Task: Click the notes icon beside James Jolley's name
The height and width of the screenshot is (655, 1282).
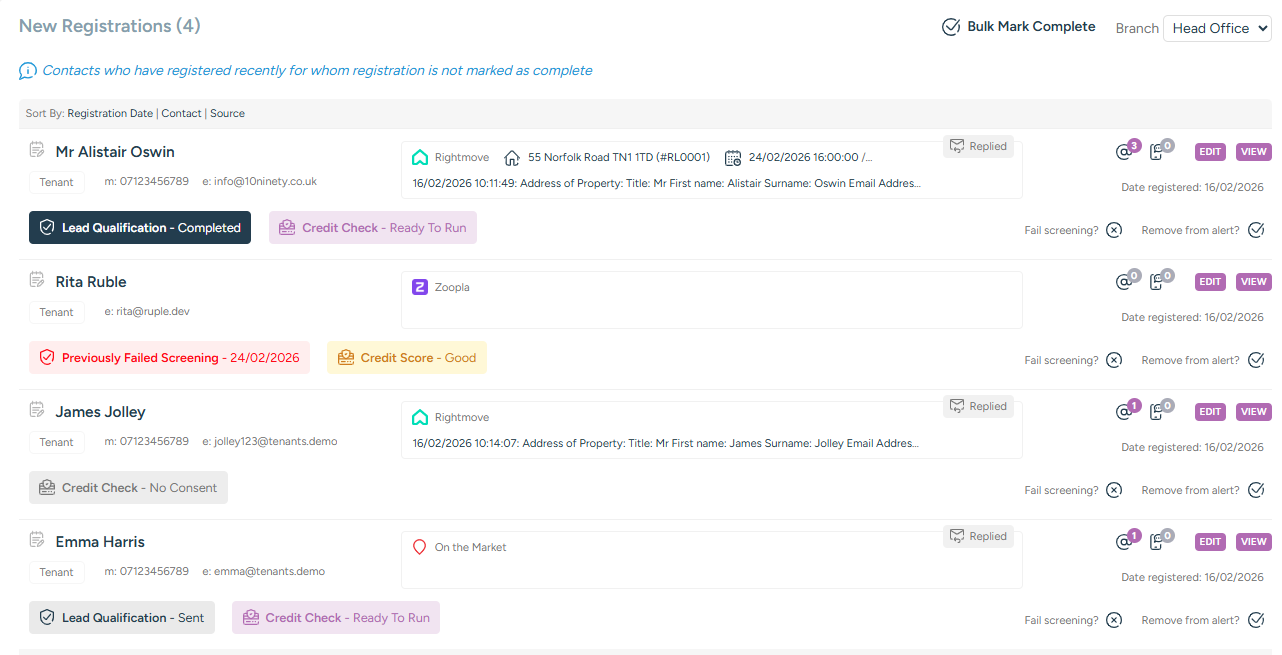Action: click(x=37, y=410)
